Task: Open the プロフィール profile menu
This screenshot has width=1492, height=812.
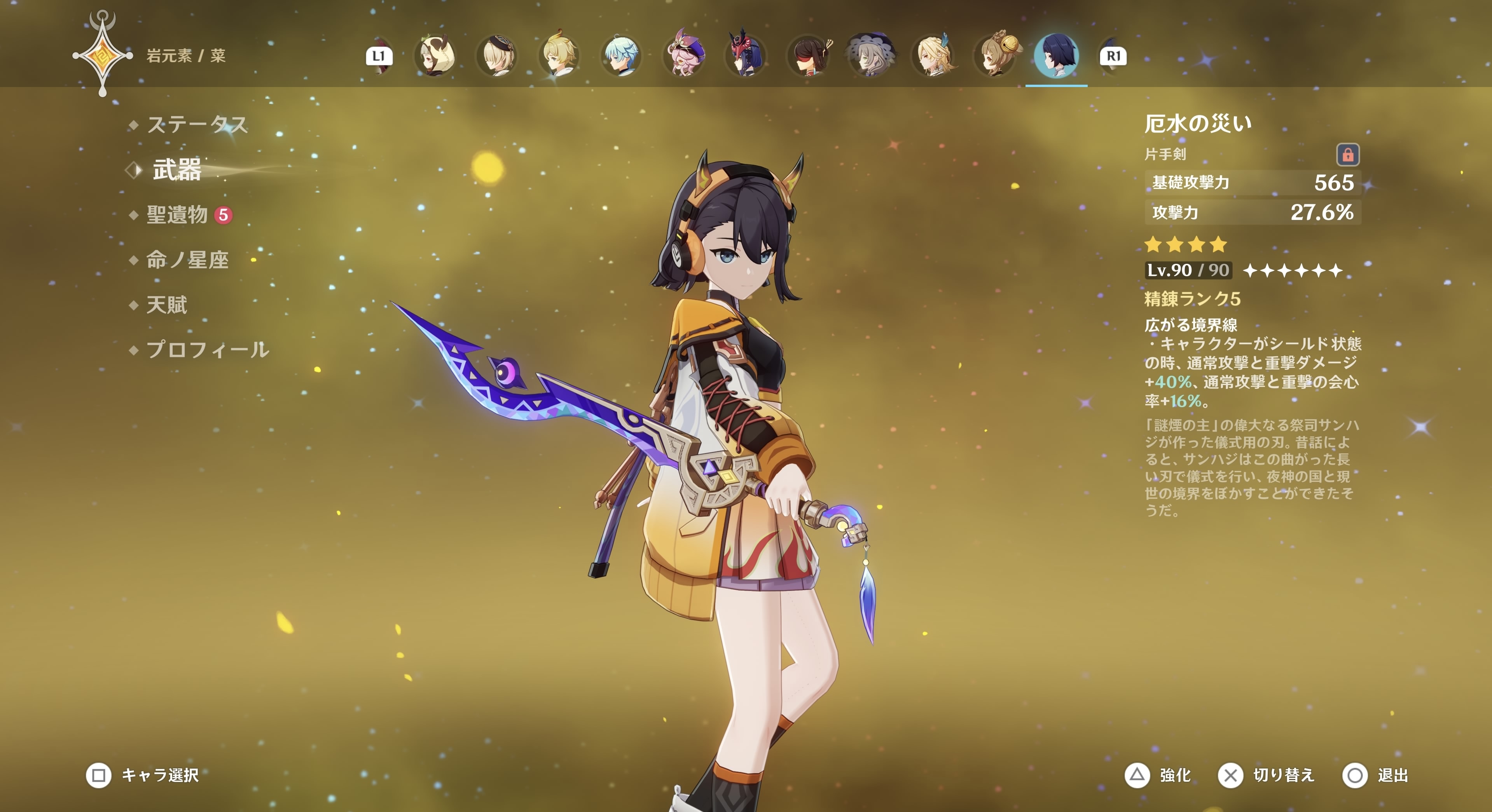Action: [207, 350]
